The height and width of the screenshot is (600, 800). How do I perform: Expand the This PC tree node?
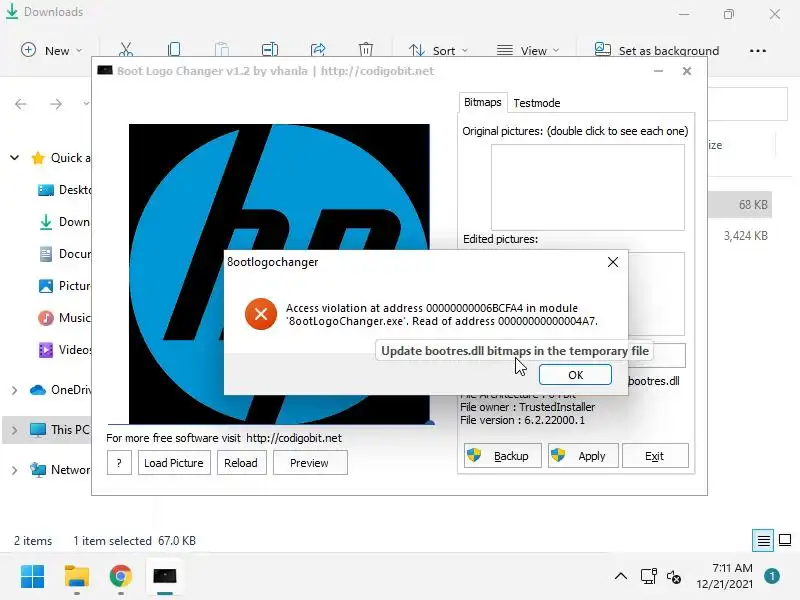coord(15,430)
